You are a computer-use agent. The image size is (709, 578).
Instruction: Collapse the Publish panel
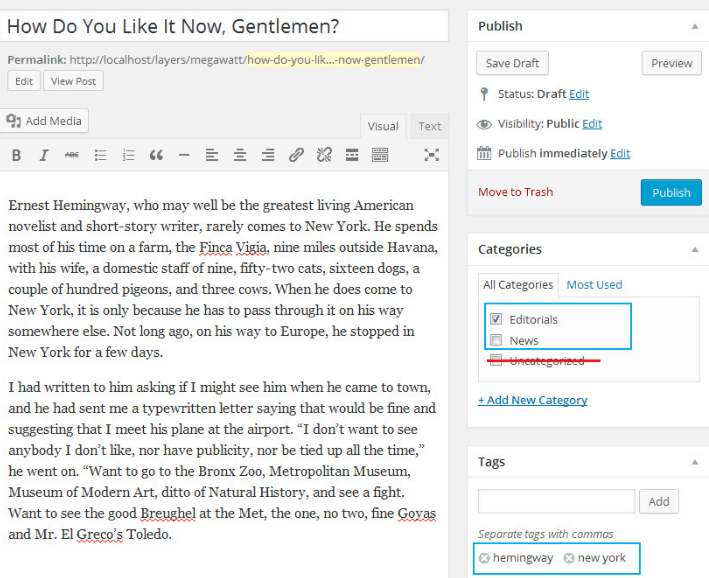click(694, 26)
